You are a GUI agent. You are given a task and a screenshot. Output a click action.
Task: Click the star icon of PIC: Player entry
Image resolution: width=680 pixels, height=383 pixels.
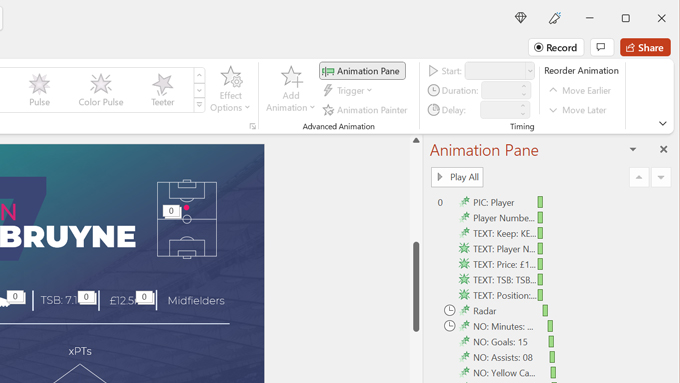point(464,202)
